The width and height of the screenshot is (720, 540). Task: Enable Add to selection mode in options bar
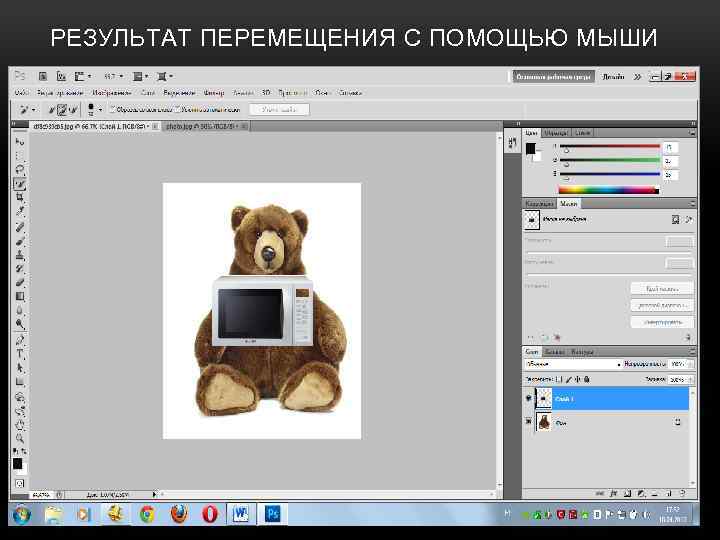62,110
